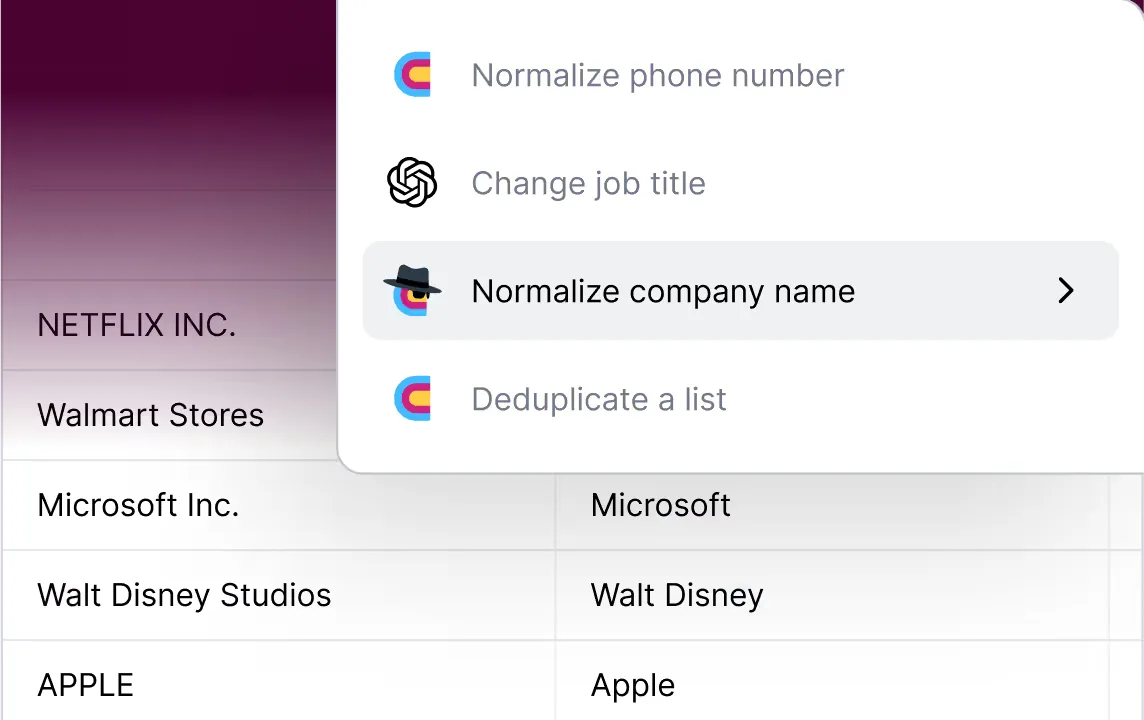Choose the Deduplicate a list option

599,400
